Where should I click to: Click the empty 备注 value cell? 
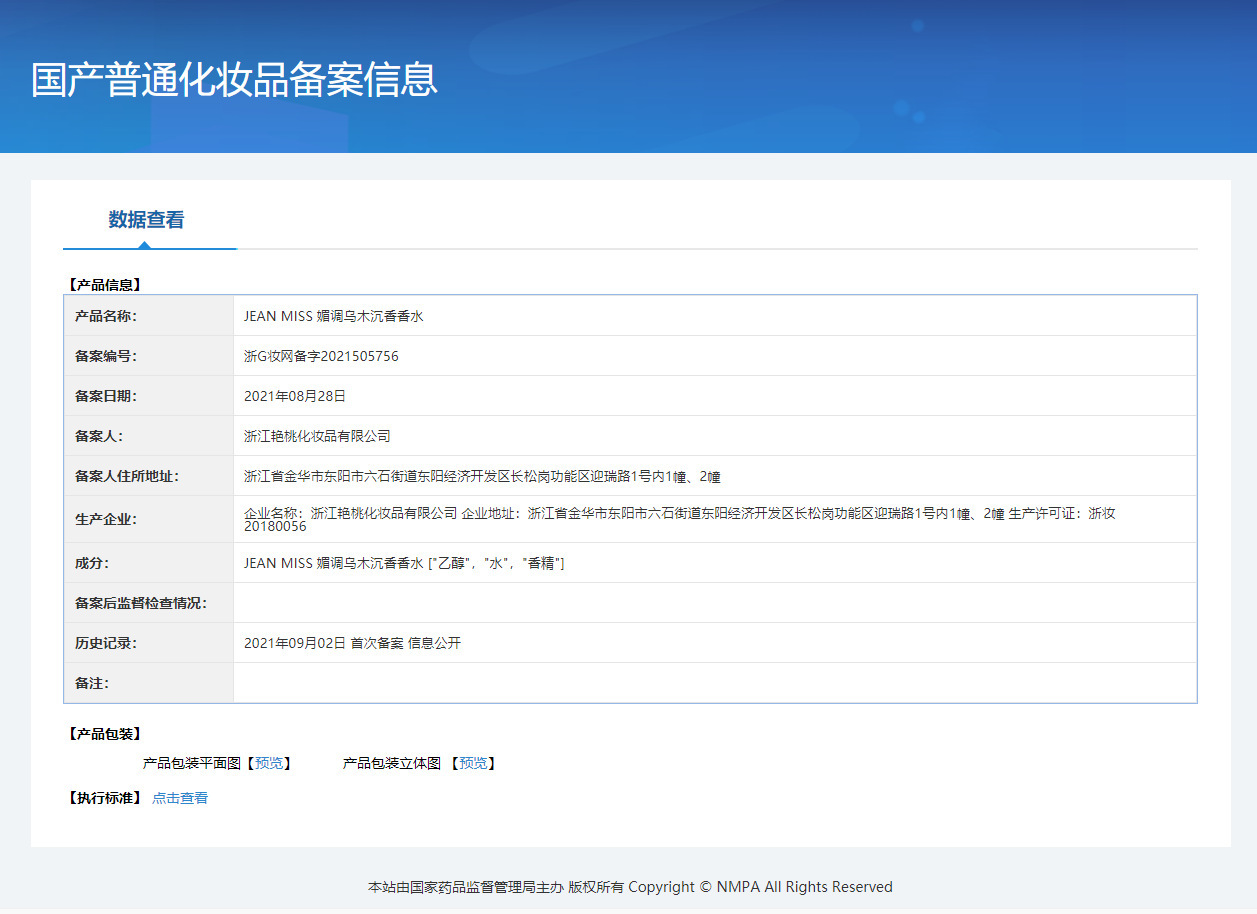pos(714,683)
